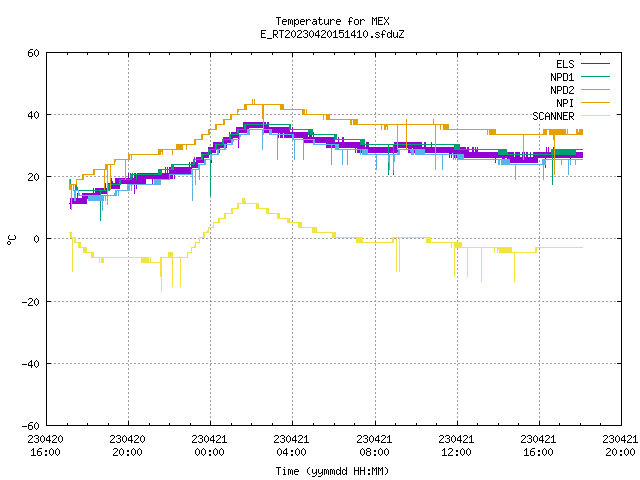Viewport: 640px width, 480px height.
Task: Click the x-axis tick '230421 12:00'
Action: pos(456,446)
